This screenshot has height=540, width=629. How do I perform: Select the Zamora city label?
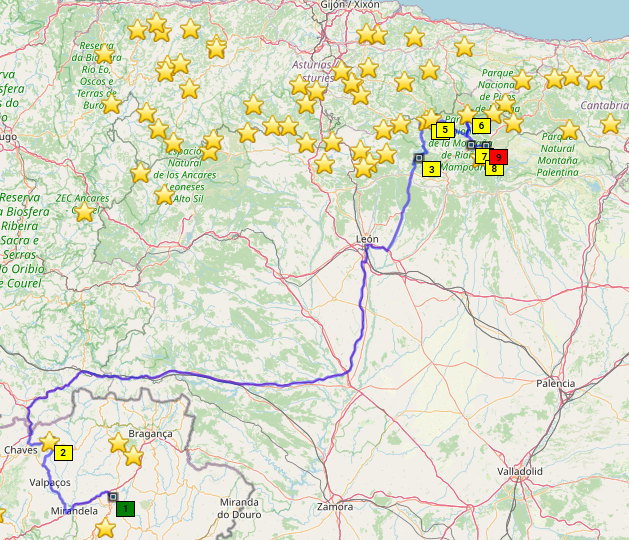334,507
